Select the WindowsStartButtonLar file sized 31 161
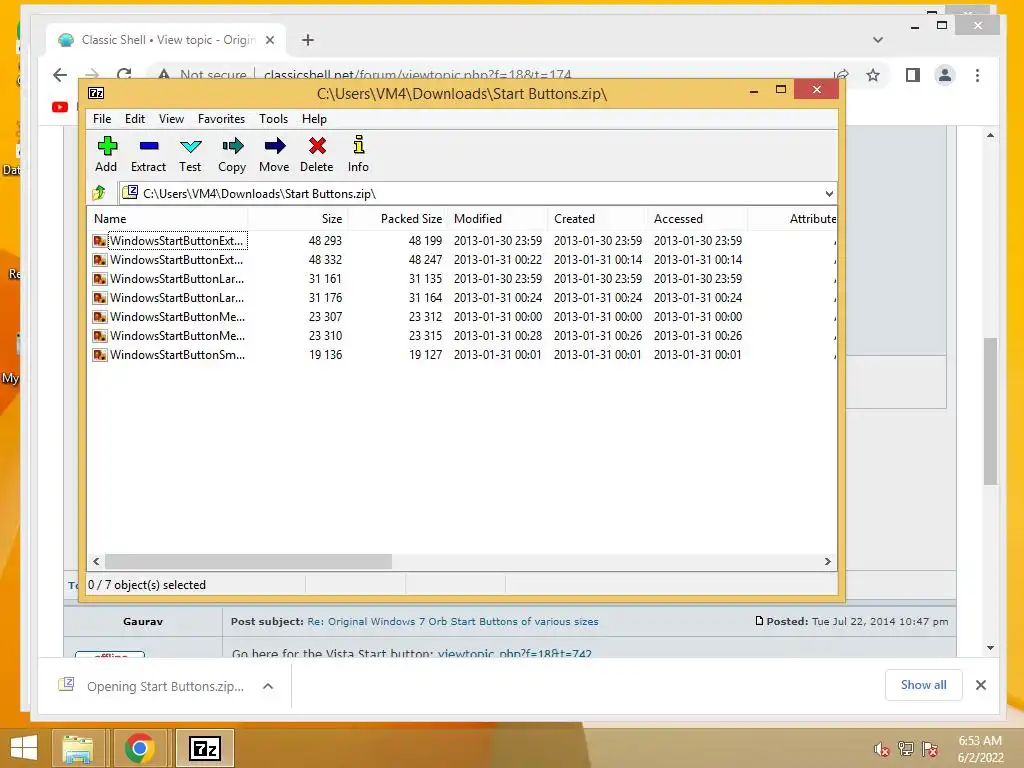Viewport: 1024px width, 768px height. [177, 279]
